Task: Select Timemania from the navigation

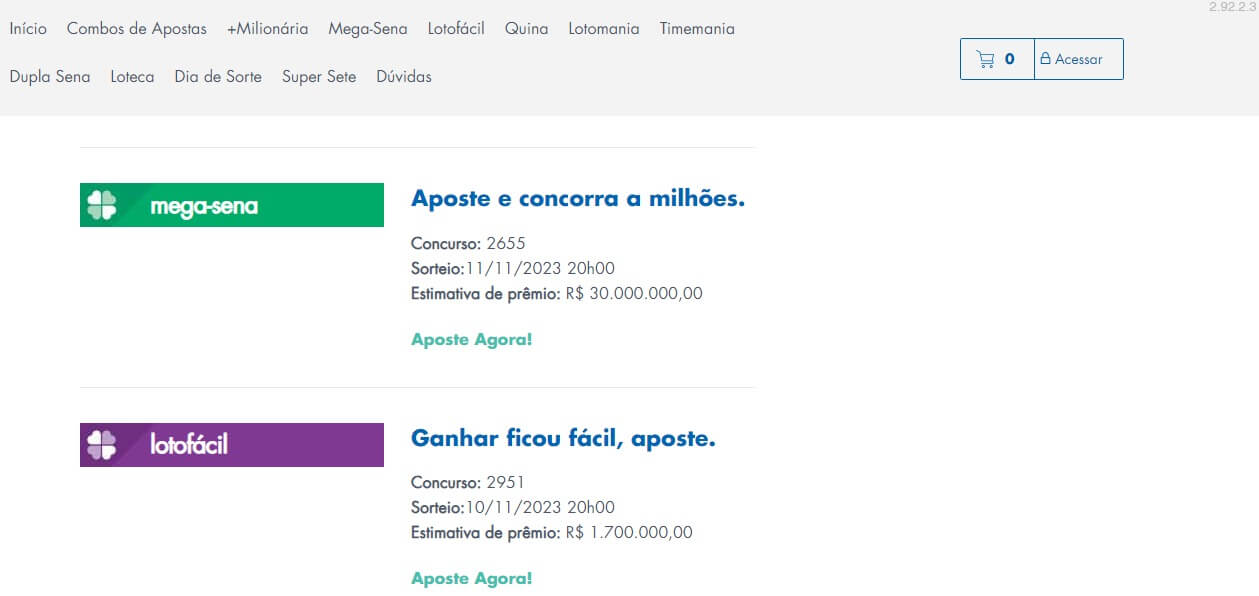Action: pyautogui.click(x=696, y=29)
